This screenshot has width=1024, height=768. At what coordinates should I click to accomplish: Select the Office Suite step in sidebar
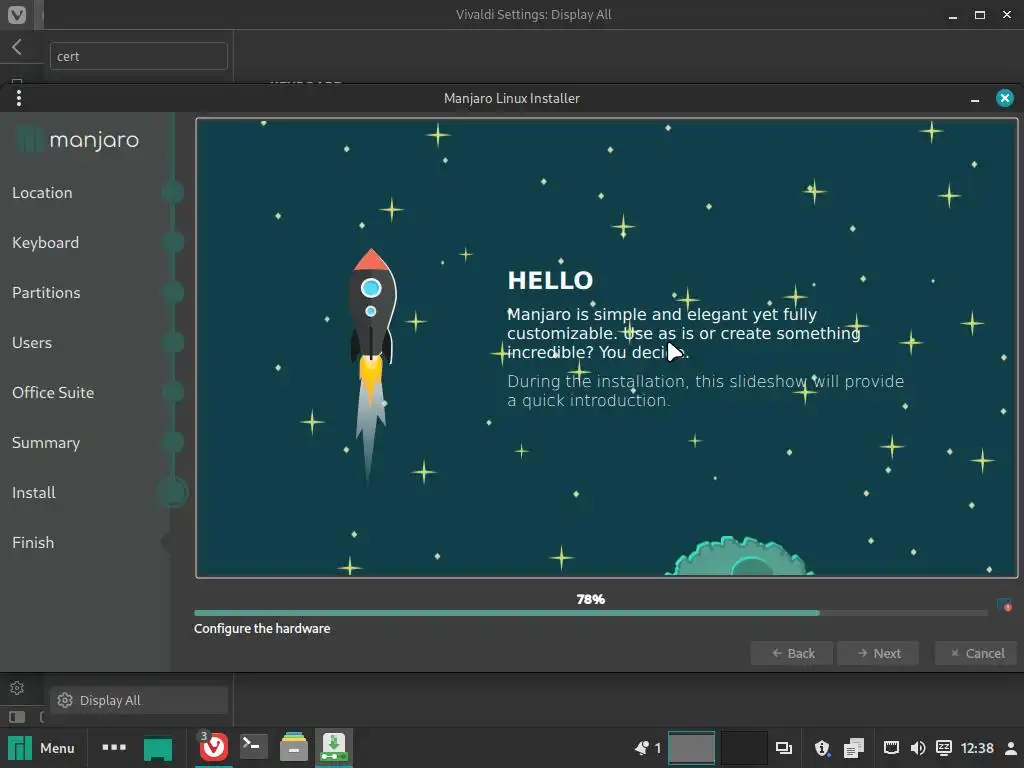pyautogui.click(x=53, y=392)
